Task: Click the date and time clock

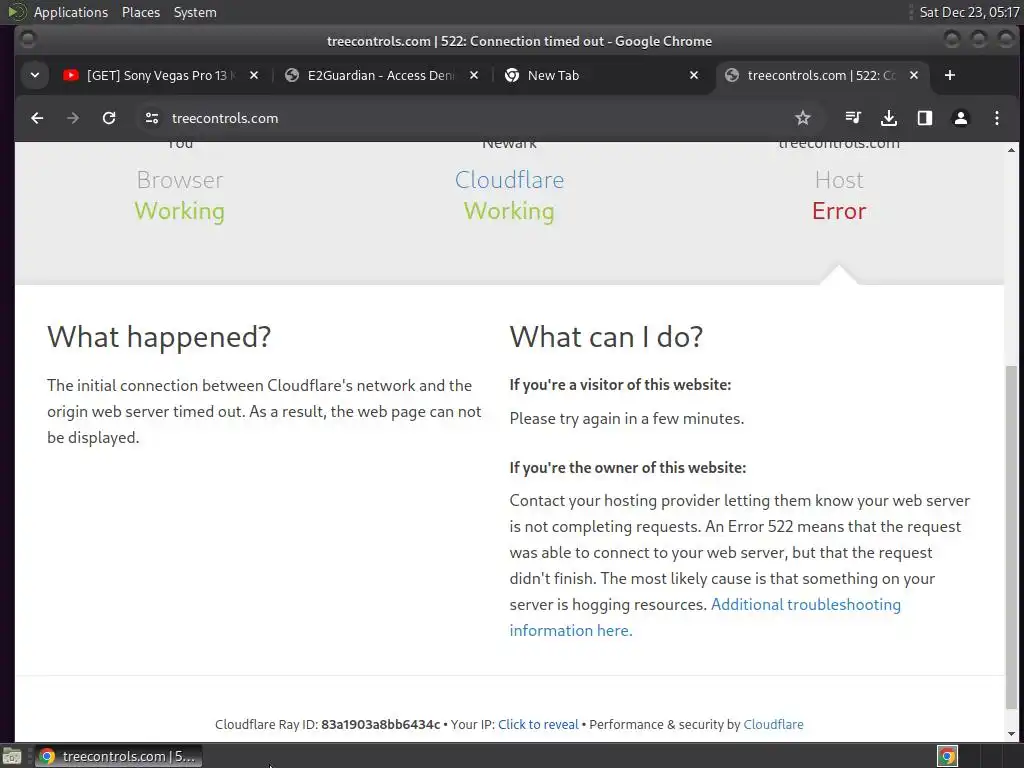Action: point(969,12)
